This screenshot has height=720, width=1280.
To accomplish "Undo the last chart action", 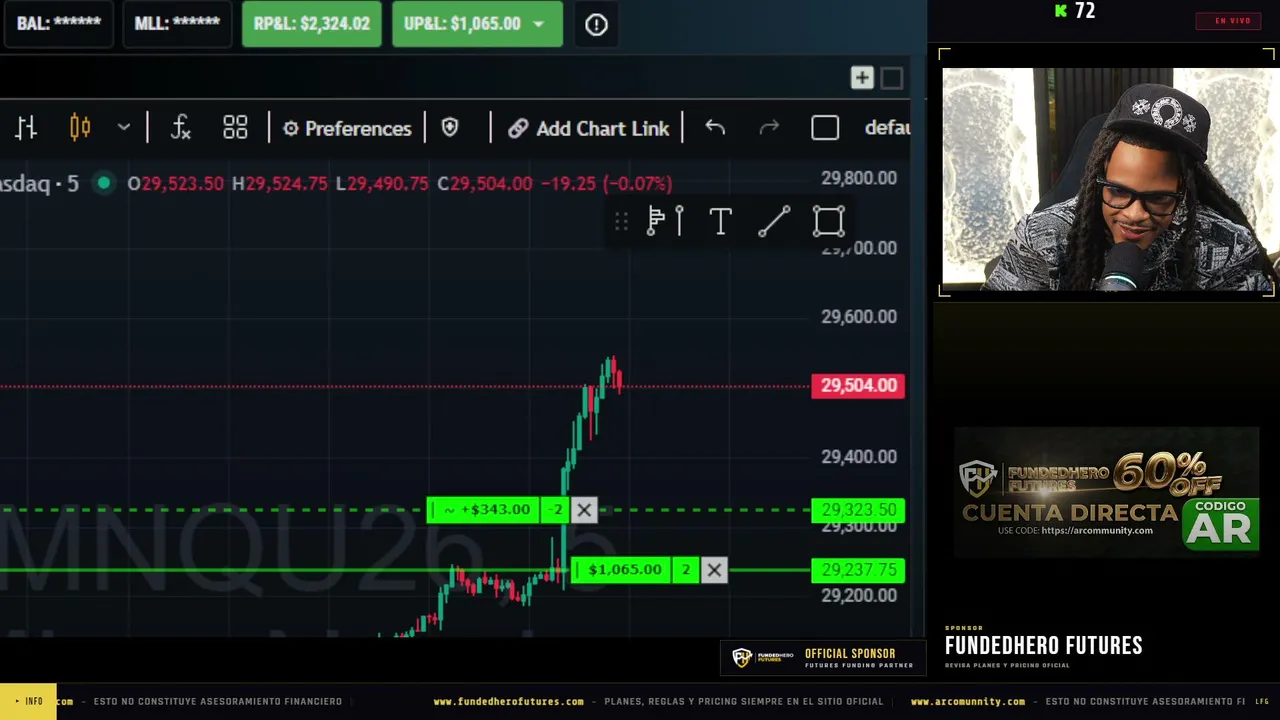I will [715, 128].
